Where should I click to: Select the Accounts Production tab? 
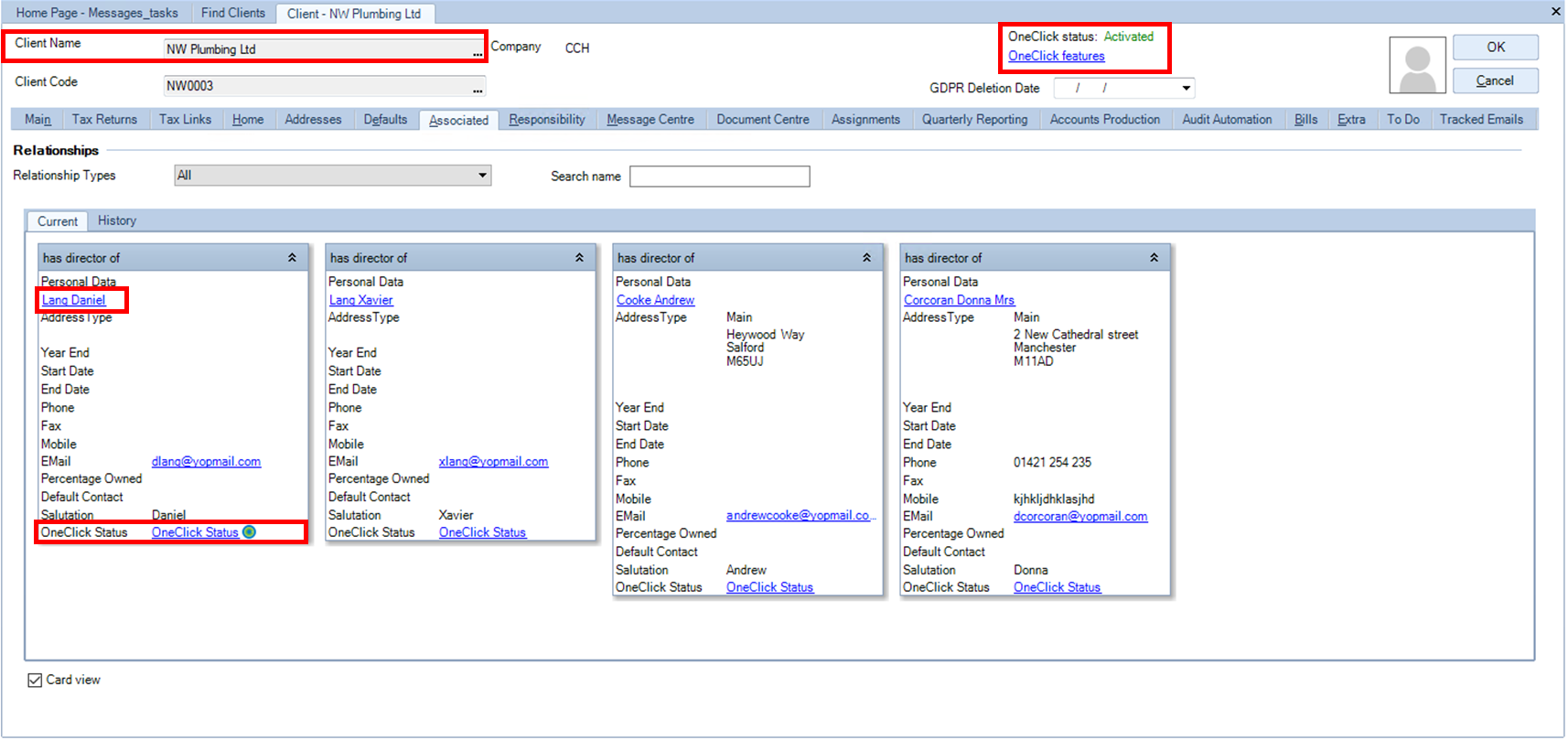[1104, 120]
